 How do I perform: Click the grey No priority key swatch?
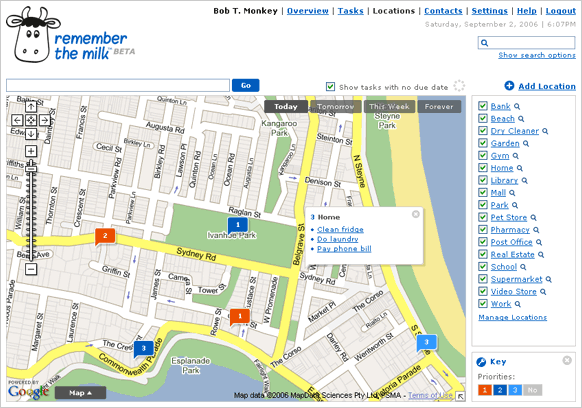533,390
